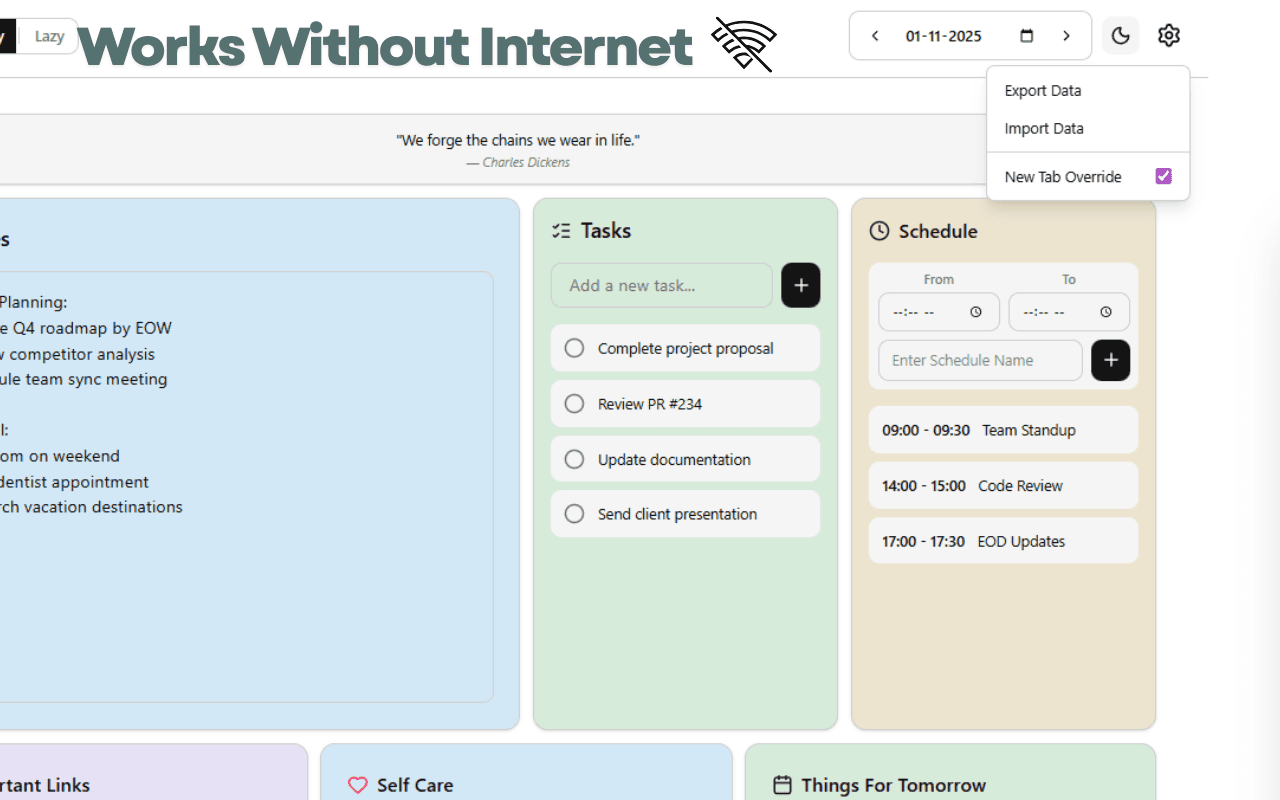Add new task with plus button
The width and height of the screenshot is (1280, 800).
[800, 286]
